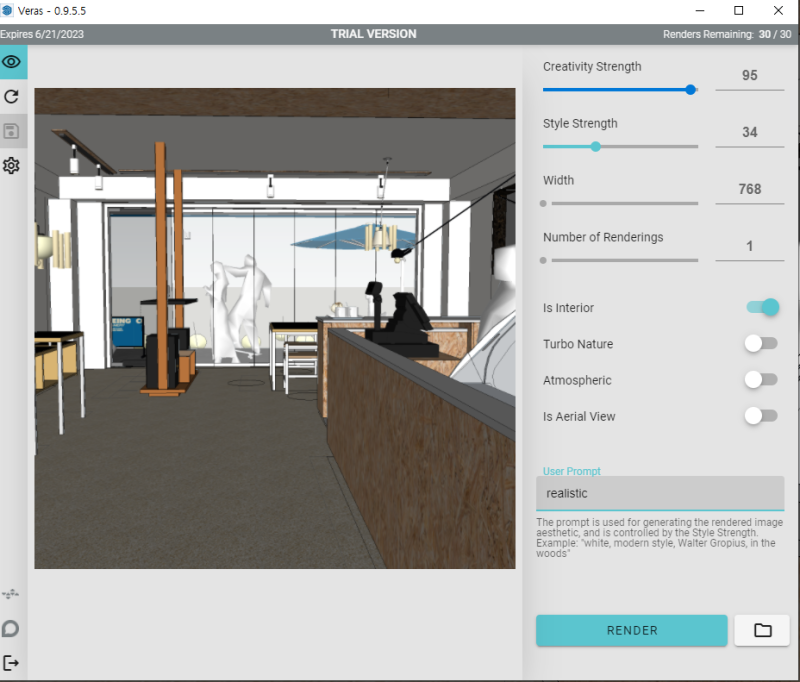The width and height of the screenshot is (800, 682).
Task: Click the RENDER button
Action: [x=632, y=630]
